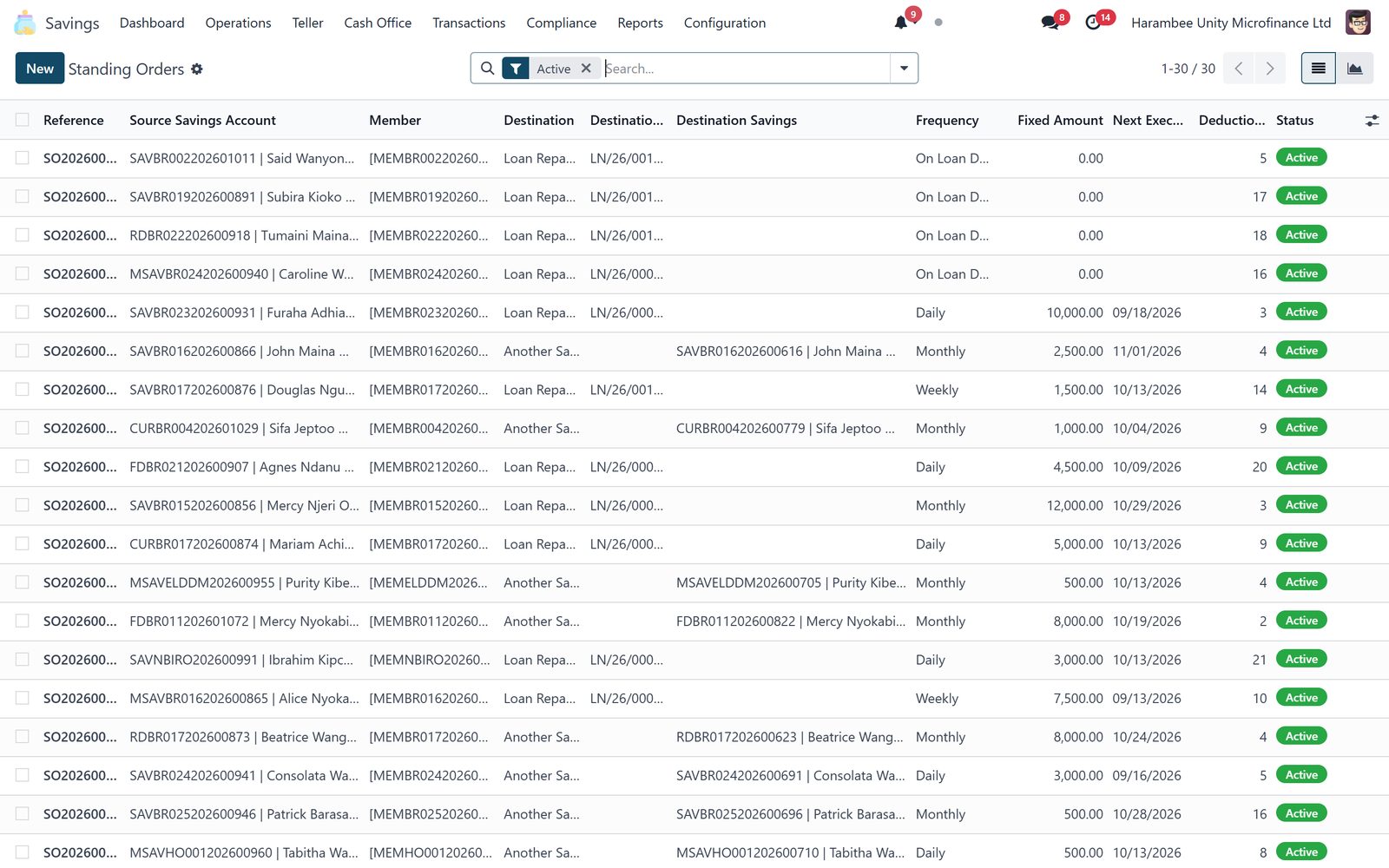Click into the Search input field

tap(747, 69)
